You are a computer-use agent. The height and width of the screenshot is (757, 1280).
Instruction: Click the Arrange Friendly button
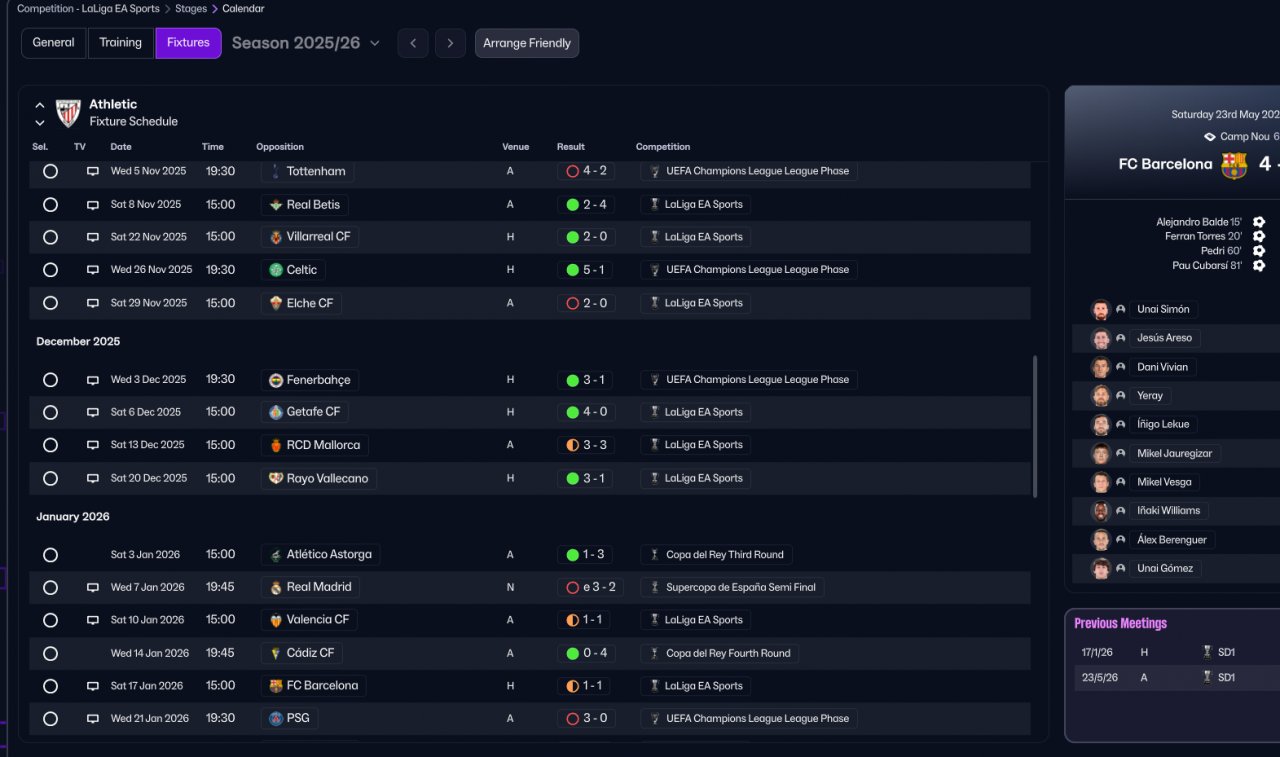coord(527,43)
